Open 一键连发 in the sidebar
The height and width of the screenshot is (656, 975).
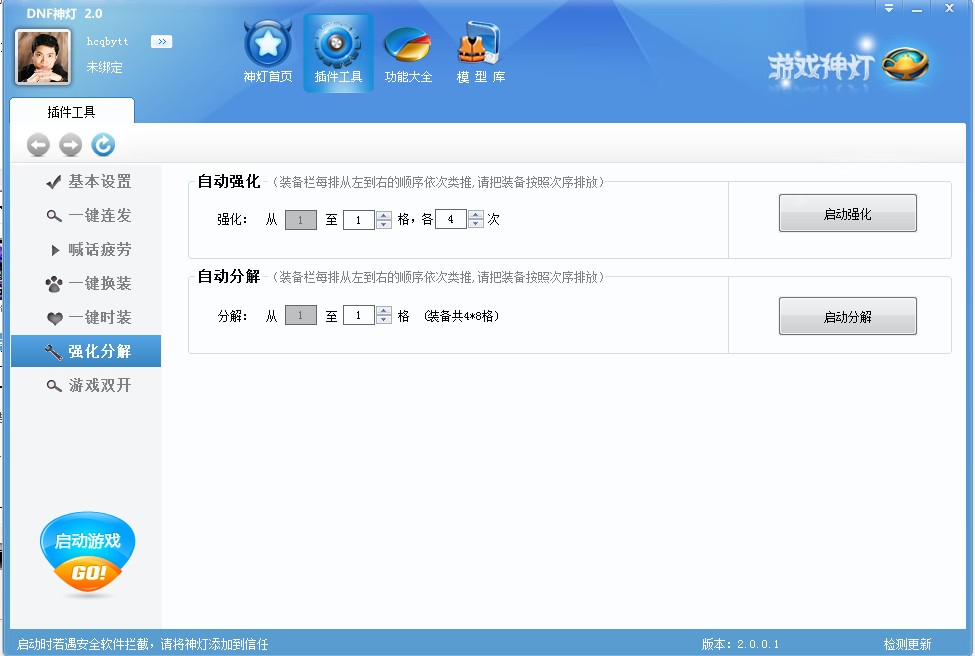(x=86, y=216)
